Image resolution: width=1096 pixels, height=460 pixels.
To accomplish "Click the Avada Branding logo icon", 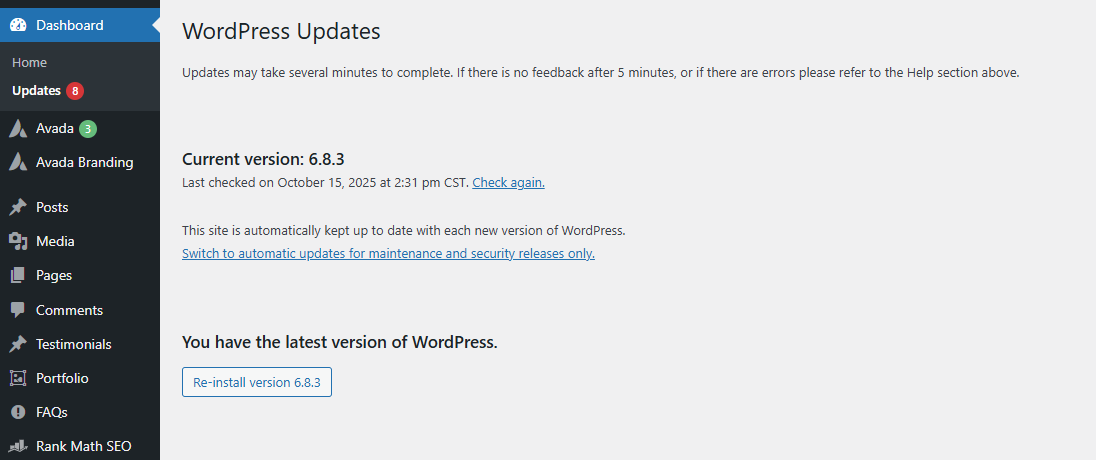I will [x=18, y=162].
